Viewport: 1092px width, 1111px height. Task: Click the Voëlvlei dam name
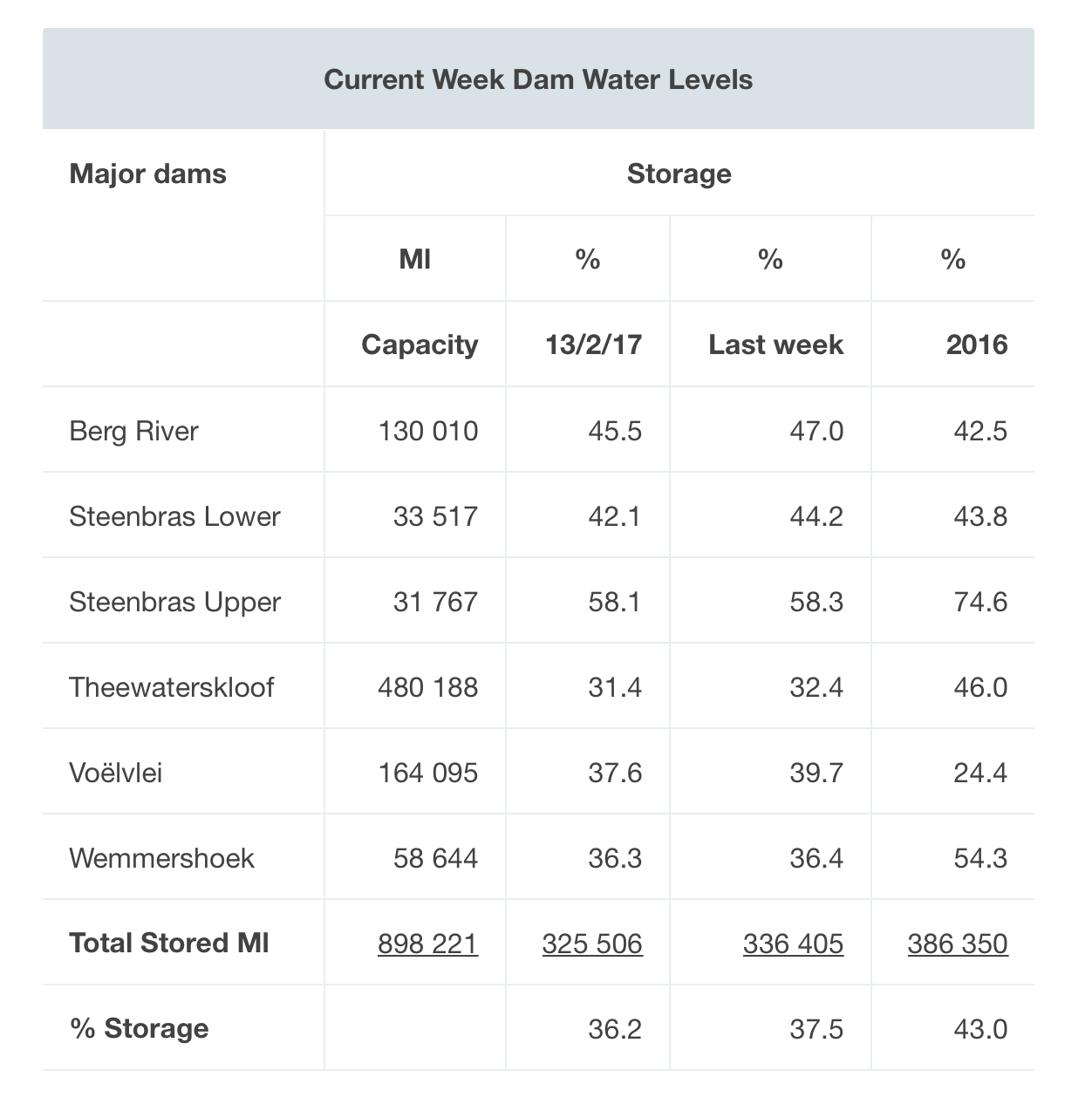(115, 773)
